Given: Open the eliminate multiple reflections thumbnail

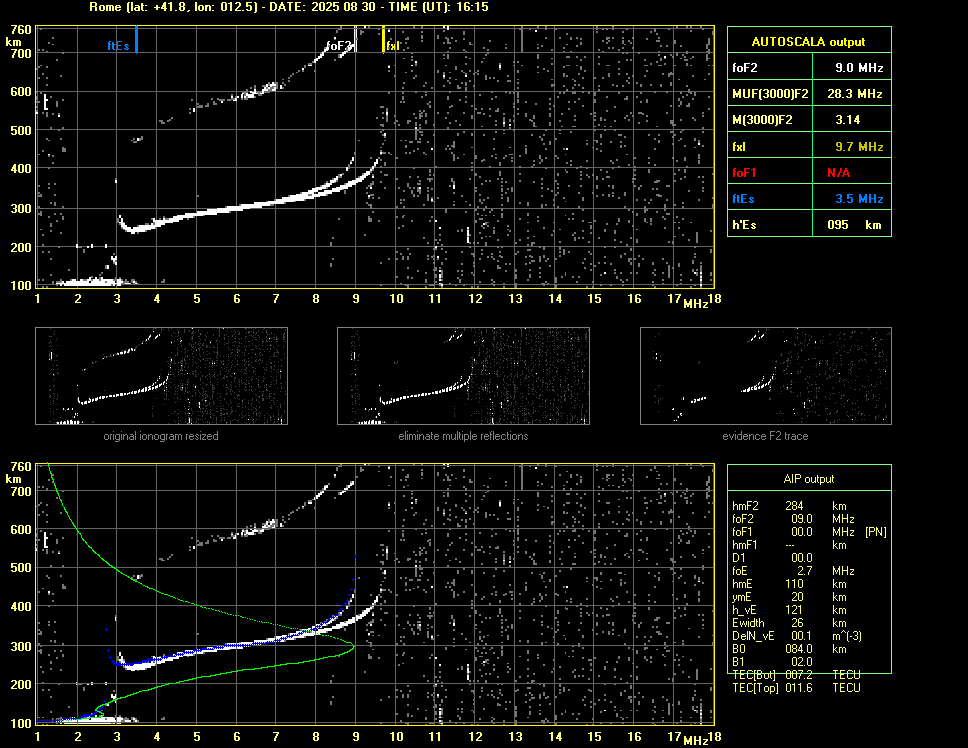Looking at the screenshot, I should pos(463,376).
